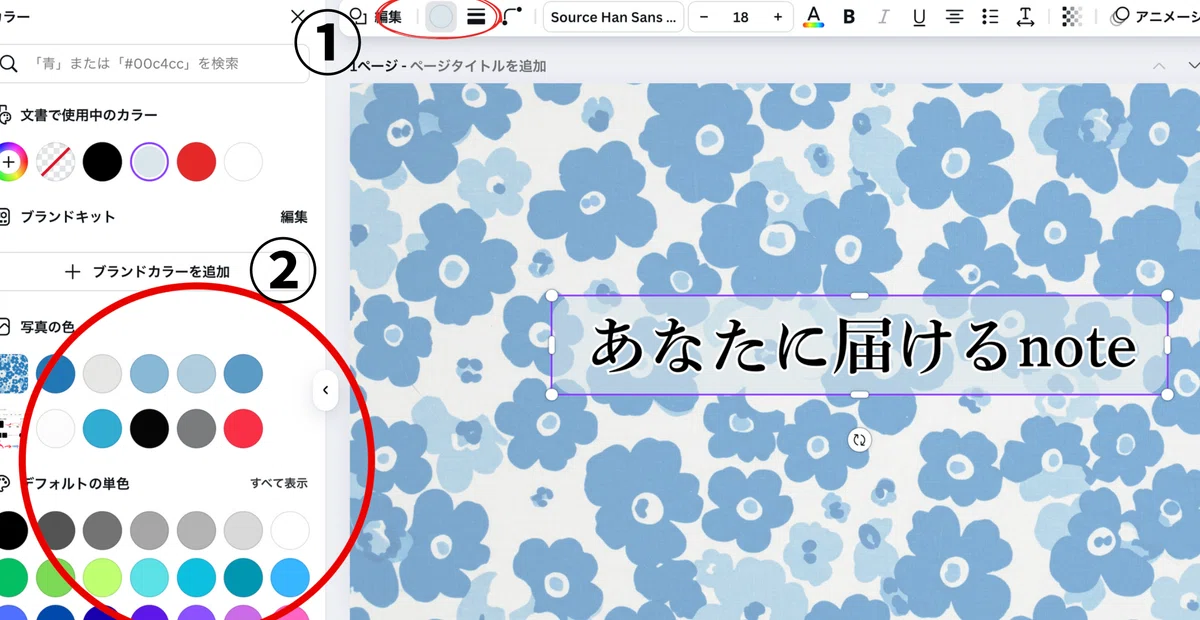1200x620 pixels.
Task: Toggle Bold formatting
Action: [x=849, y=16]
